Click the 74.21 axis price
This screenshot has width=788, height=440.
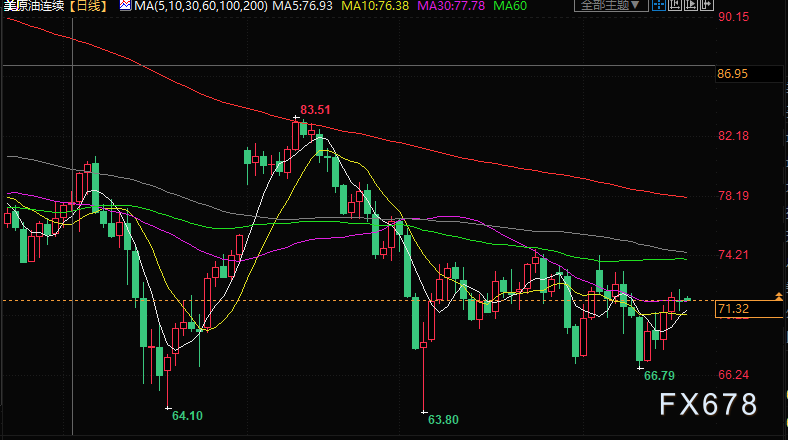[x=734, y=255]
